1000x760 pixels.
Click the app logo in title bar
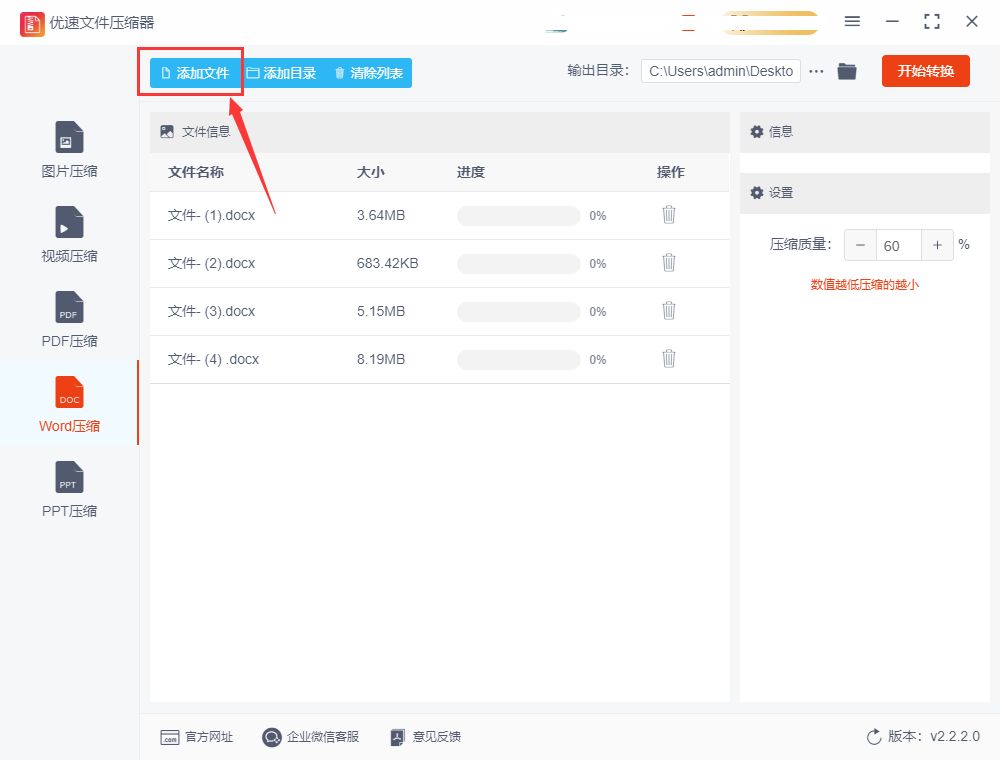click(32, 24)
